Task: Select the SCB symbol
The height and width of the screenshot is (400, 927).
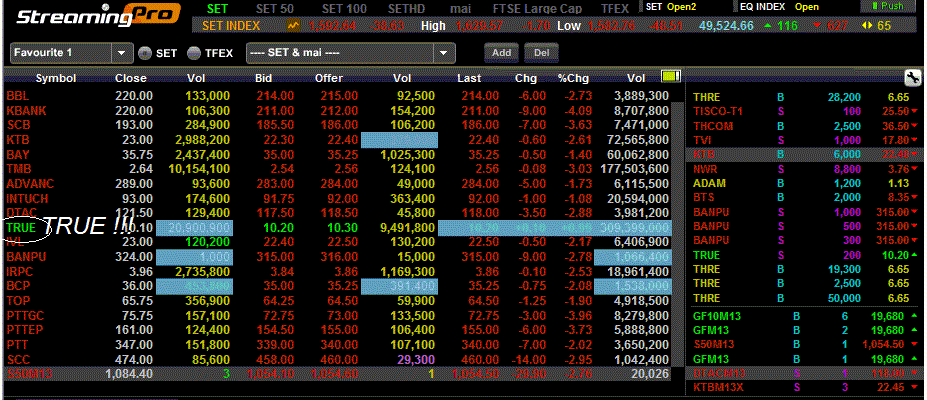Action: (18, 125)
